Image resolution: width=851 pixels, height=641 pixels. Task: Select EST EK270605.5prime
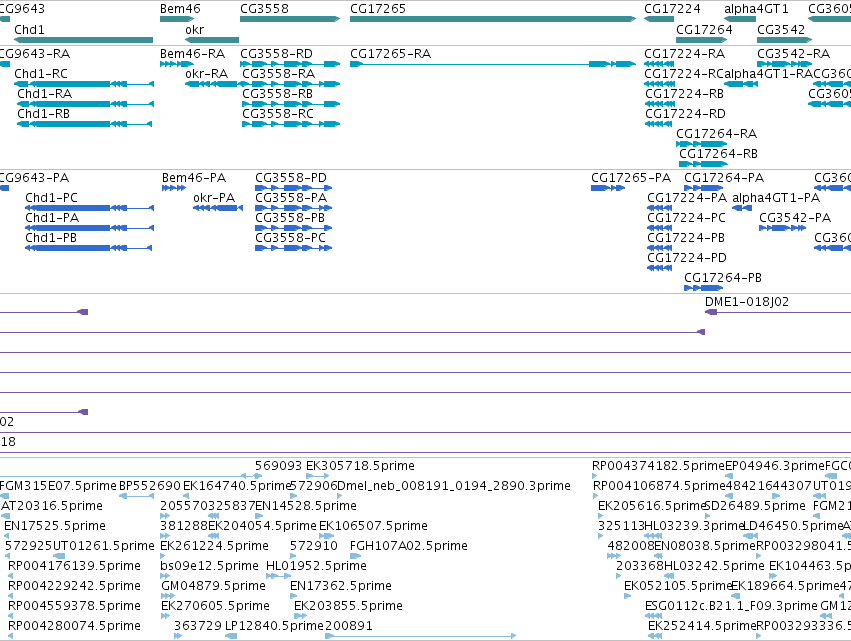(215, 606)
